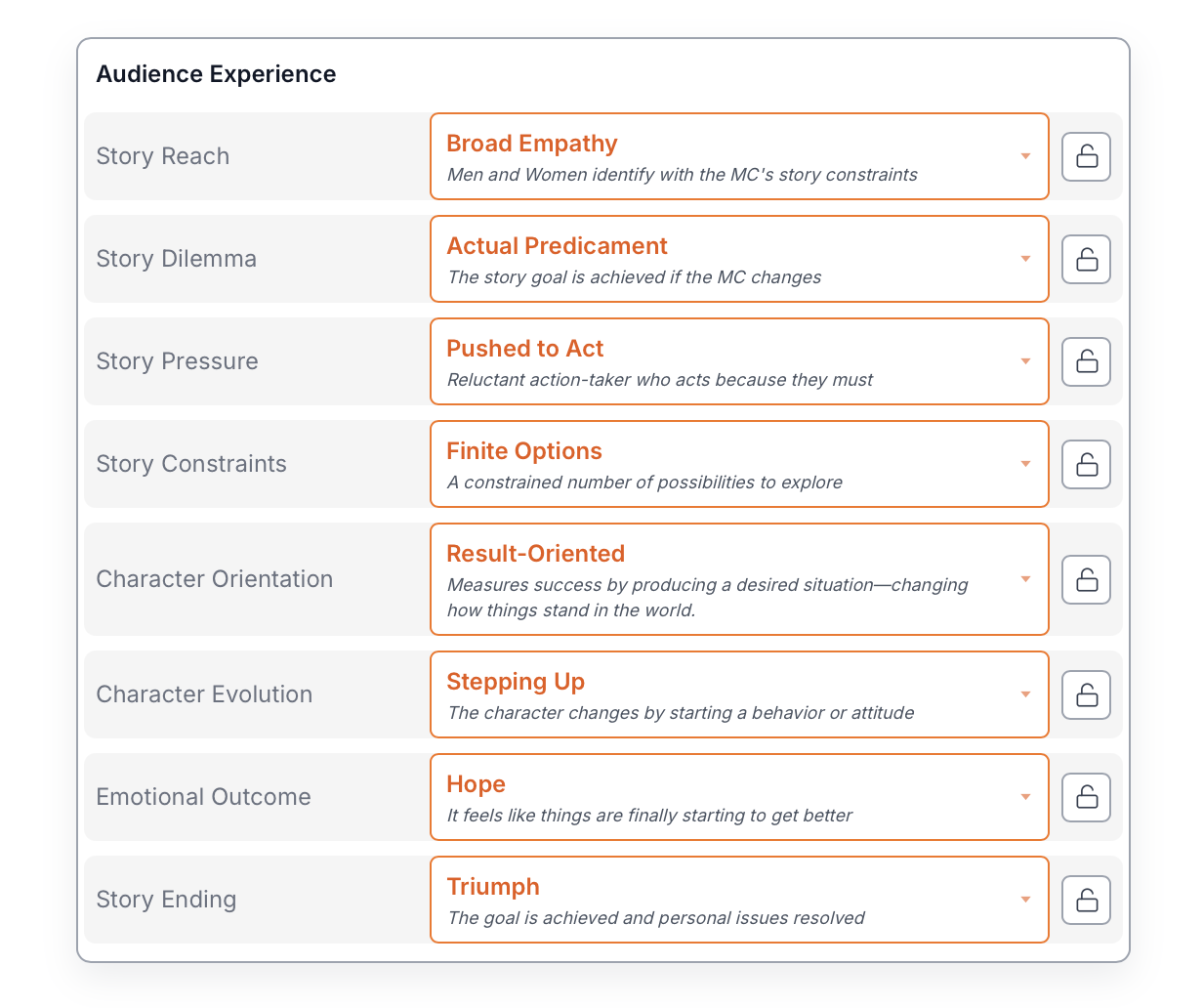
Task: Click the Story Constraints lock icon
Action: (1086, 464)
